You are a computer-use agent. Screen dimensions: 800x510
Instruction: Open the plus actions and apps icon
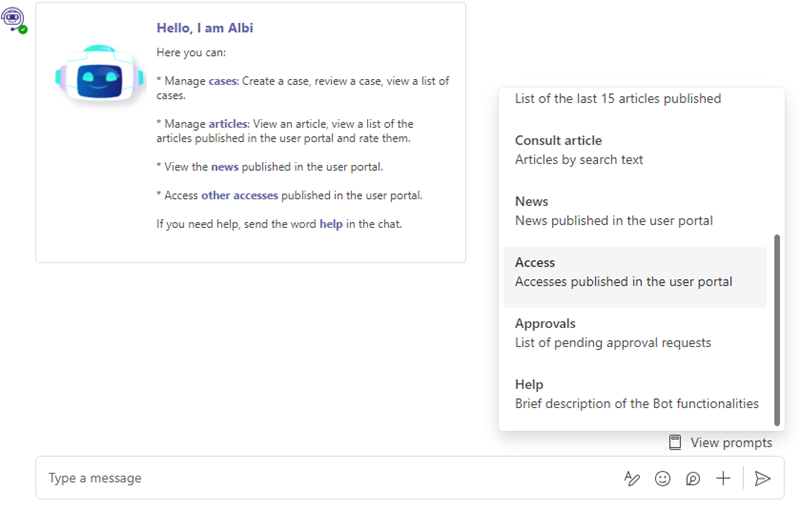[723, 478]
